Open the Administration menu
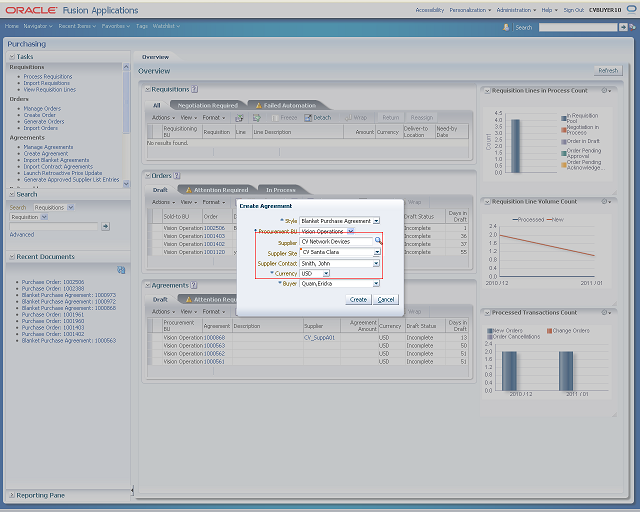 [516, 10]
